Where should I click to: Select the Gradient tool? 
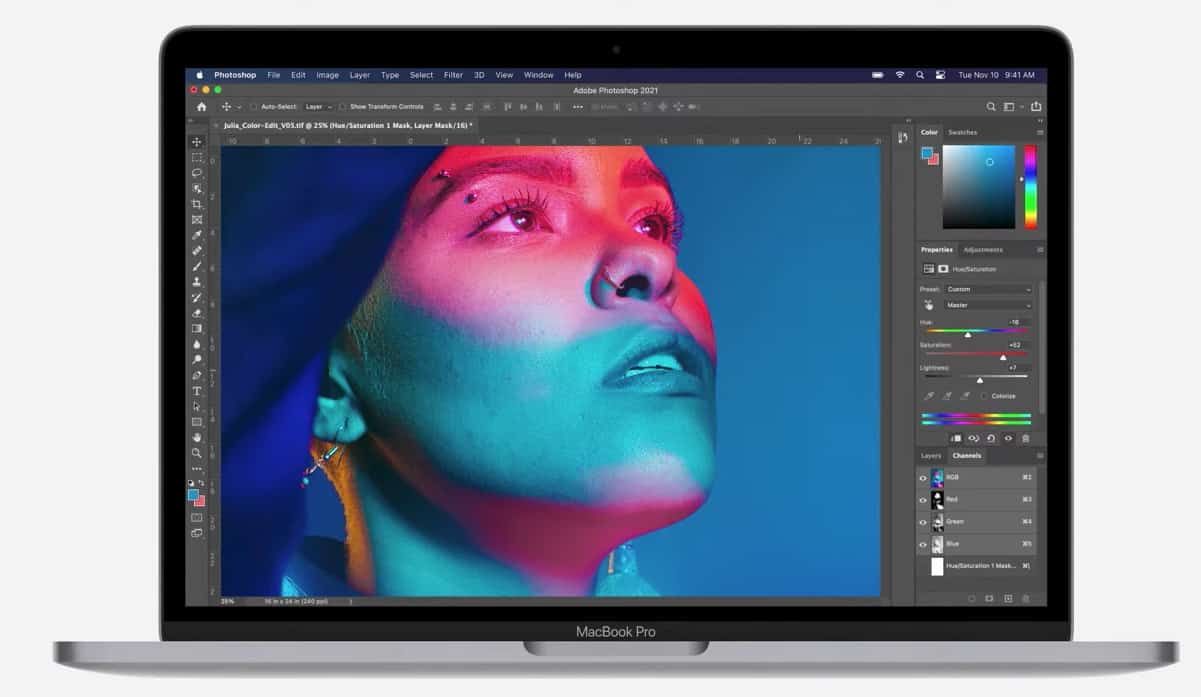pyautogui.click(x=197, y=328)
